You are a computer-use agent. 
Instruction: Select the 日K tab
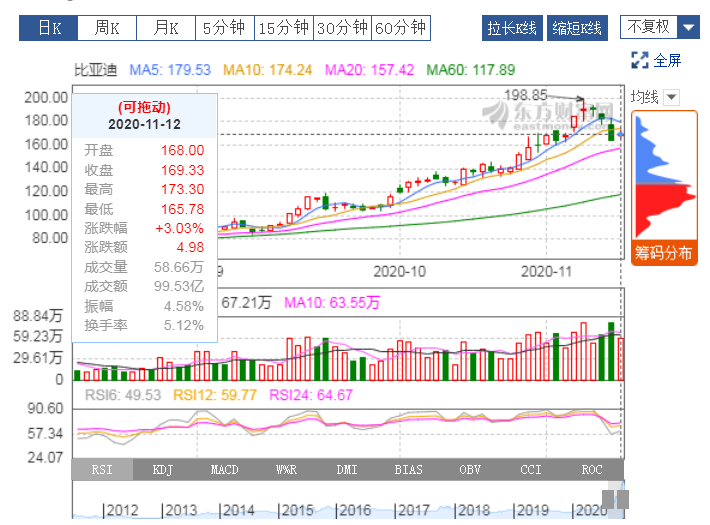[48, 28]
